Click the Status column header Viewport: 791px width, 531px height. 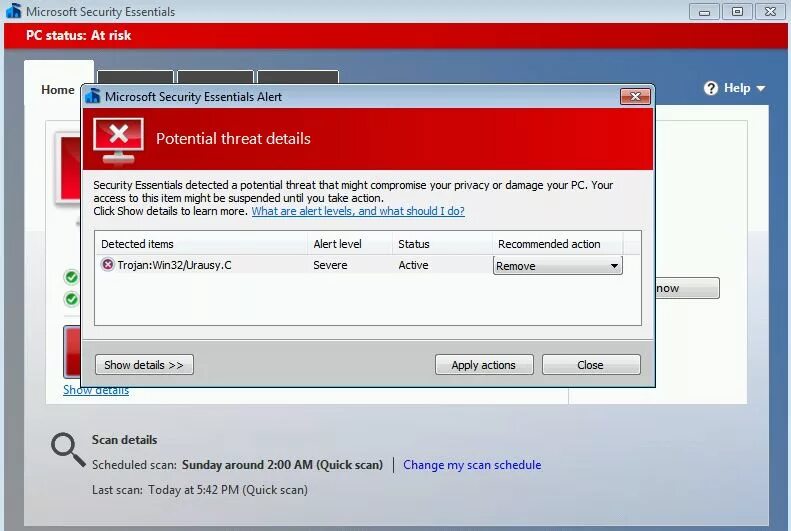click(x=442, y=244)
